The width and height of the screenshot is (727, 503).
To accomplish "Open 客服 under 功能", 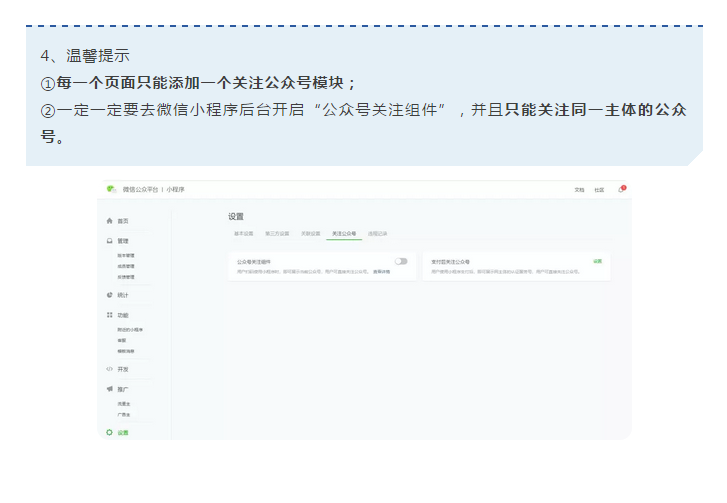I will [x=121, y=340].
